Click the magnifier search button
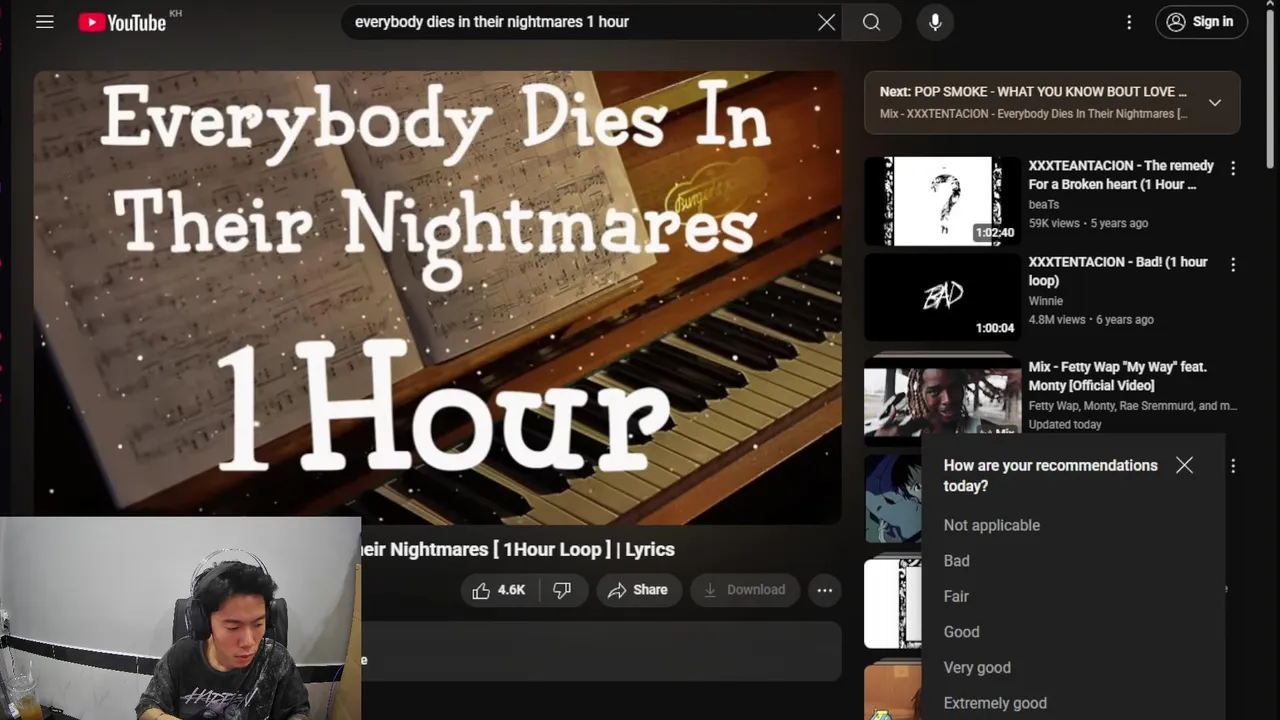The image size is (1280, 720). pyautogui.click(x=872, y=22)
